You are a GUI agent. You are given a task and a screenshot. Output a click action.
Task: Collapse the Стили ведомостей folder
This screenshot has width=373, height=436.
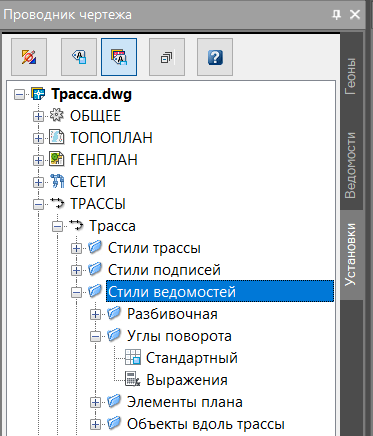pyautogui.click(x=76, y=293)
